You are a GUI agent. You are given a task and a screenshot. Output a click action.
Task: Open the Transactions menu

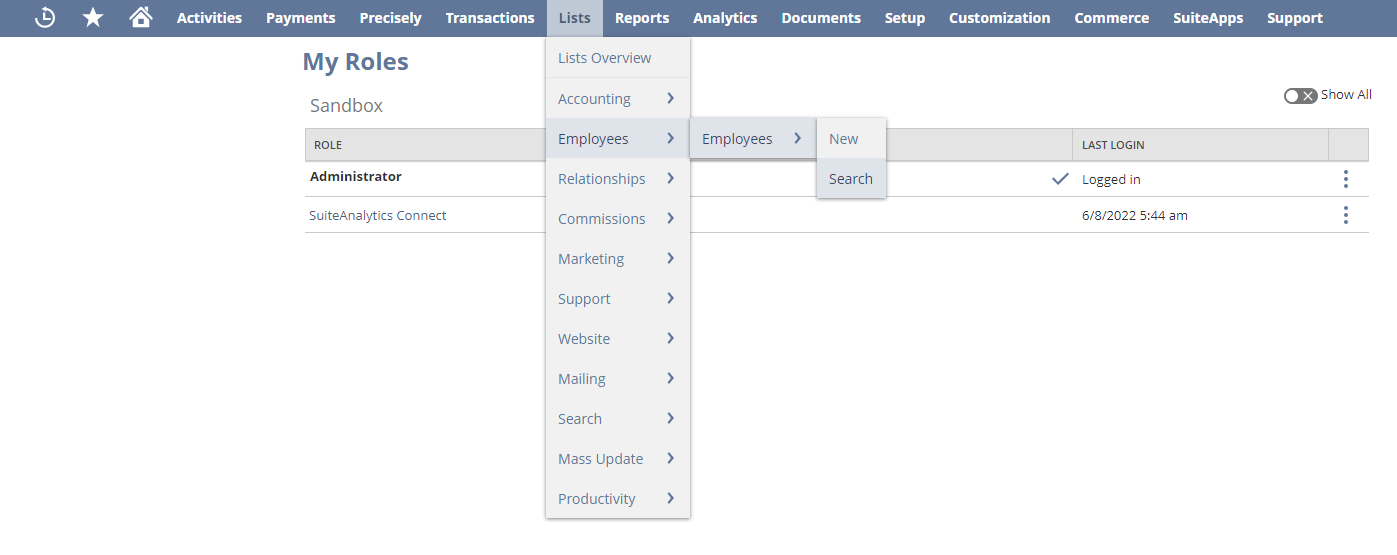pos(490,18)
